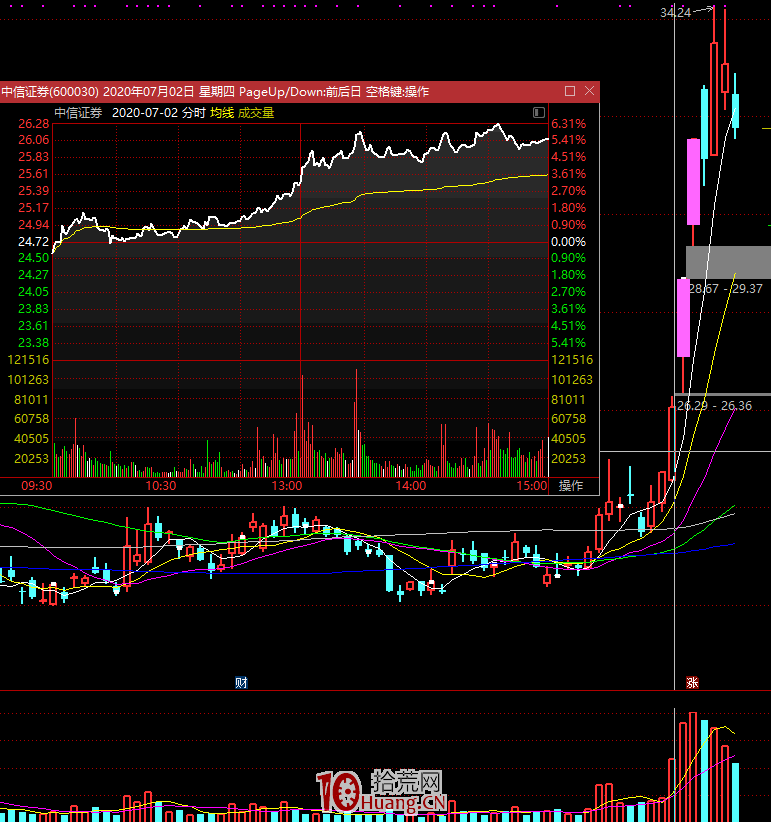Click the tall magenta candlestick above the gray gap zone

692,182
